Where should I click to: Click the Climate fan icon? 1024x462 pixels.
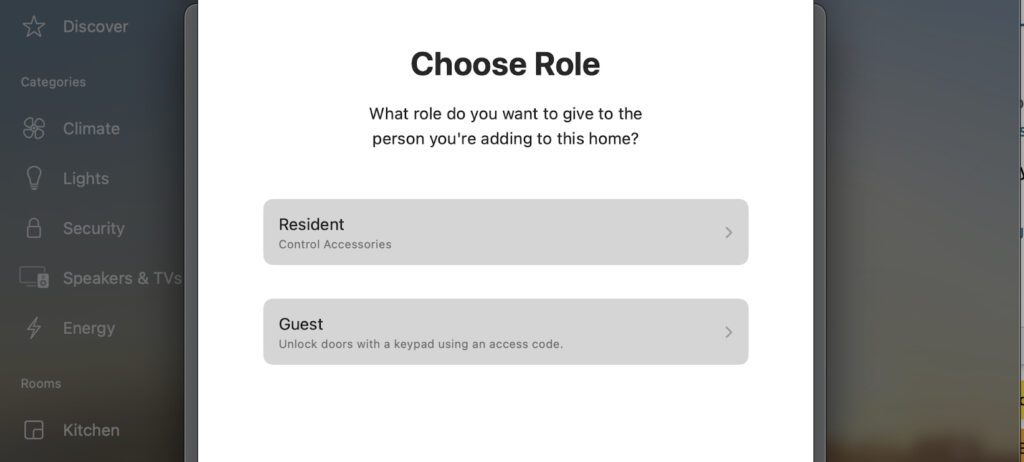tap(34, 128)
